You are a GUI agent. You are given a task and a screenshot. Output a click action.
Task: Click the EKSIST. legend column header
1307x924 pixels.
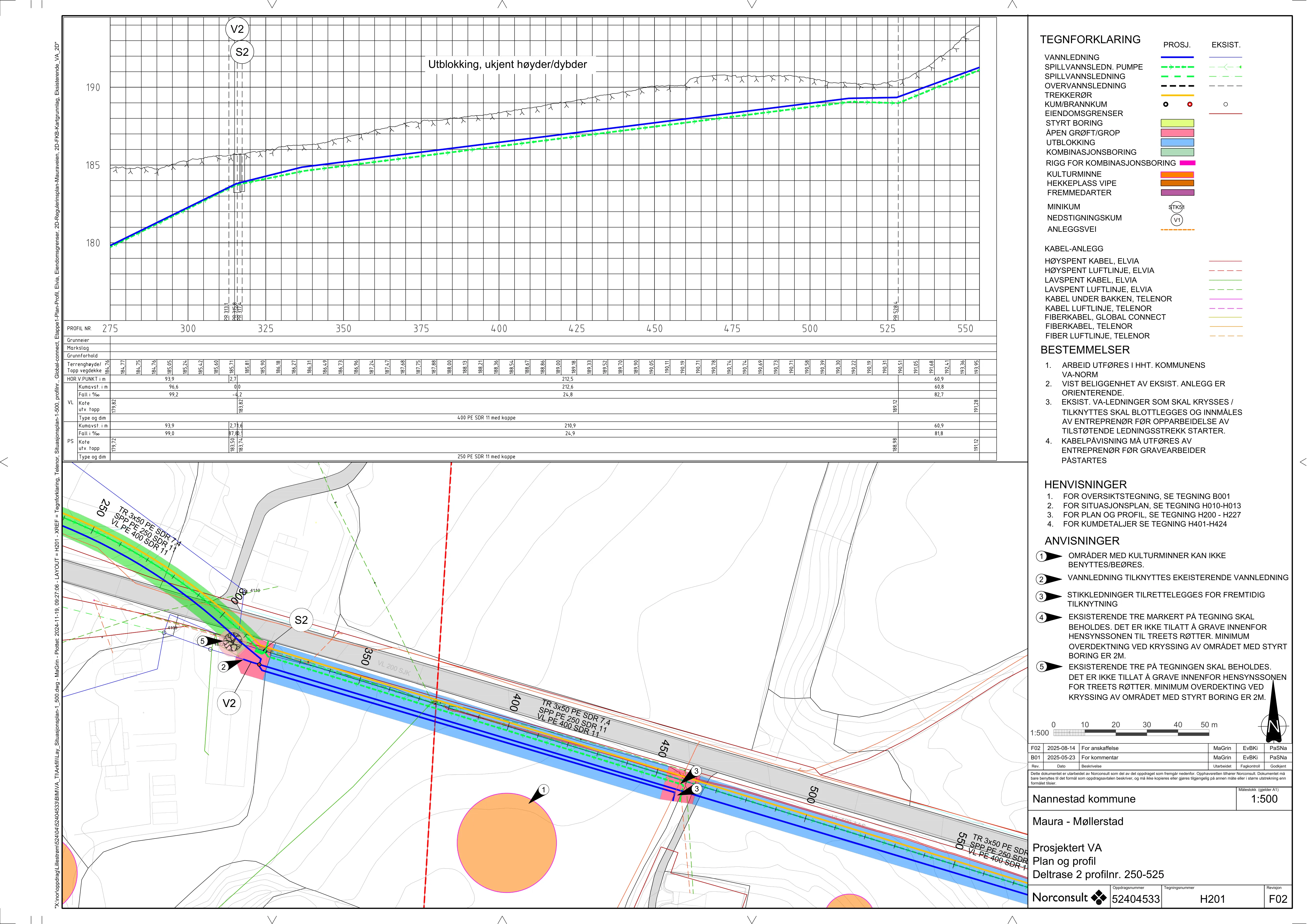point(1226,44)
